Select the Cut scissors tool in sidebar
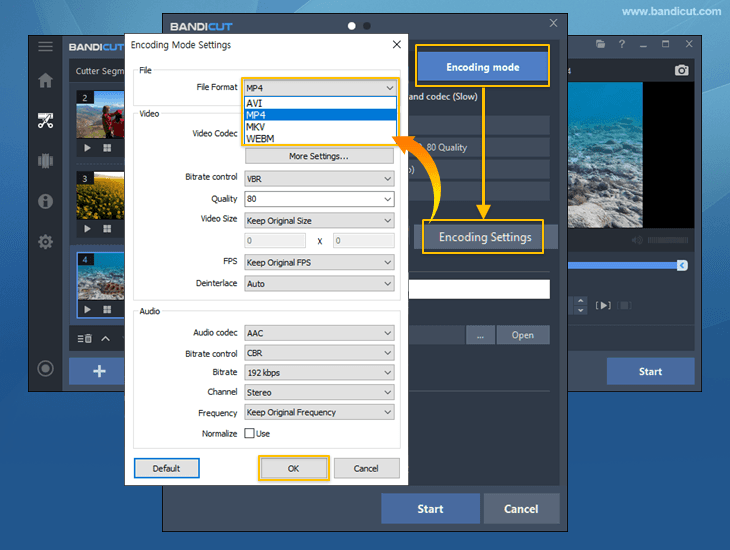The image size is (730, 550). (x=45, y=121)
